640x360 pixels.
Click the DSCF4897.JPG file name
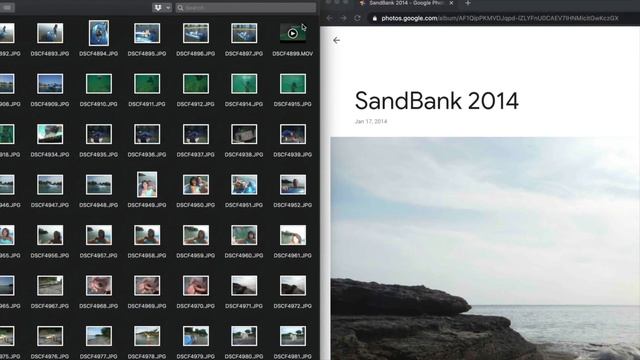click(244, 53)
